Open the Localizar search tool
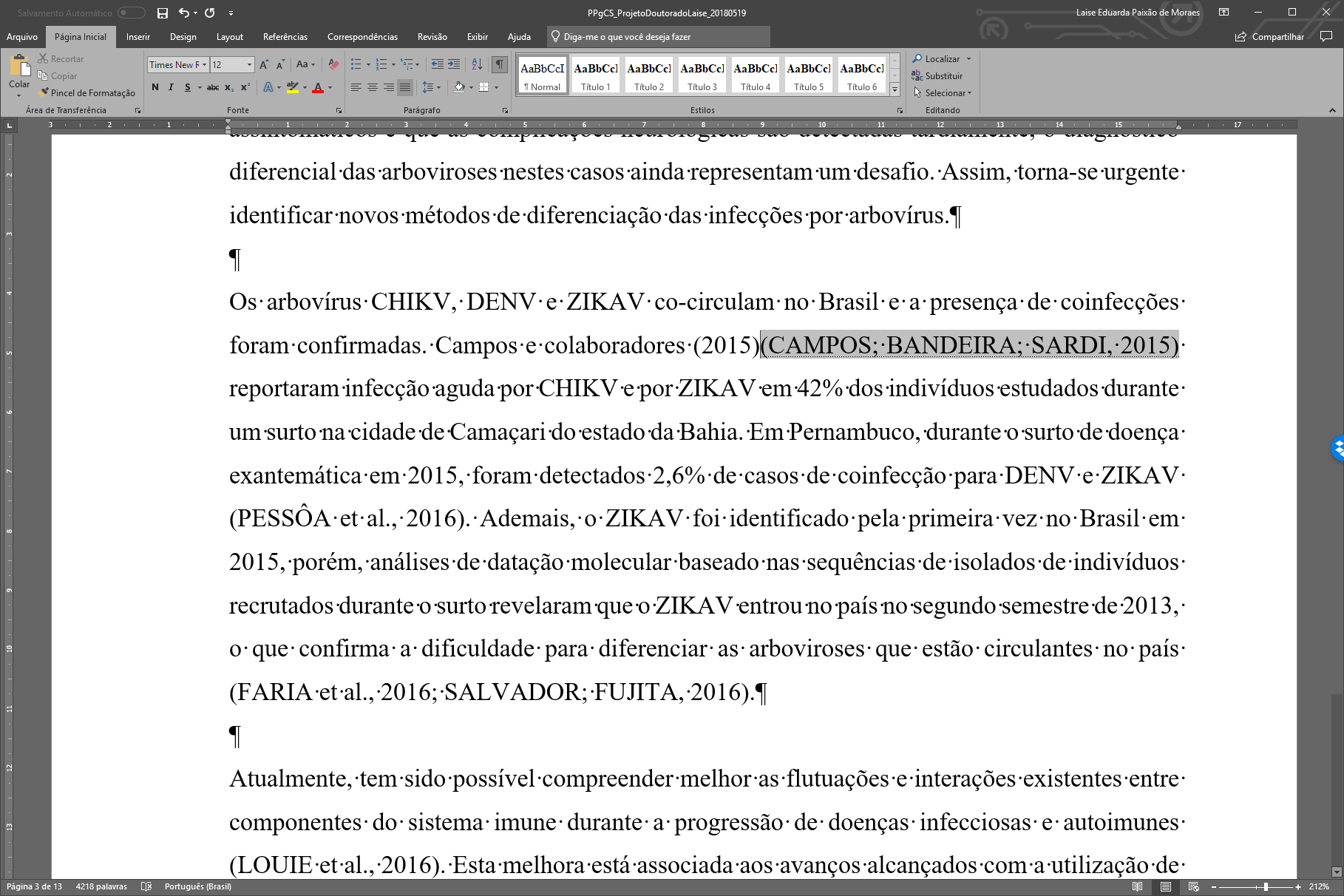 coord(936,58)
